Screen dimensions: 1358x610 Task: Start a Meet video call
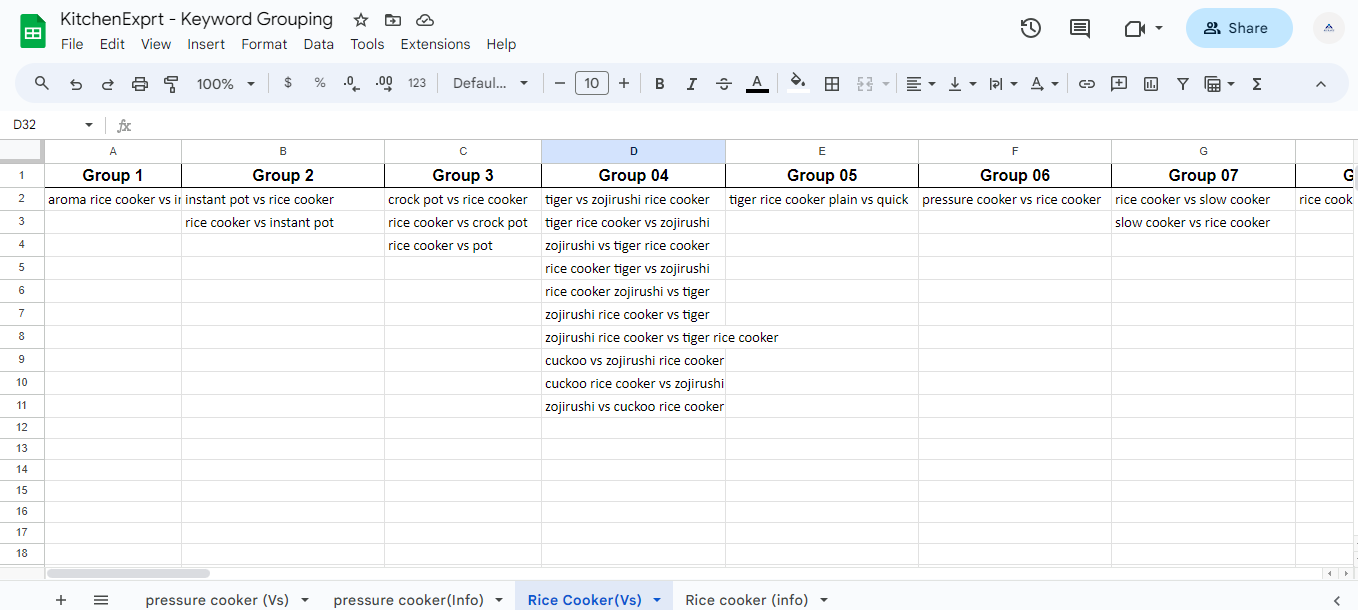point(1135,28)
